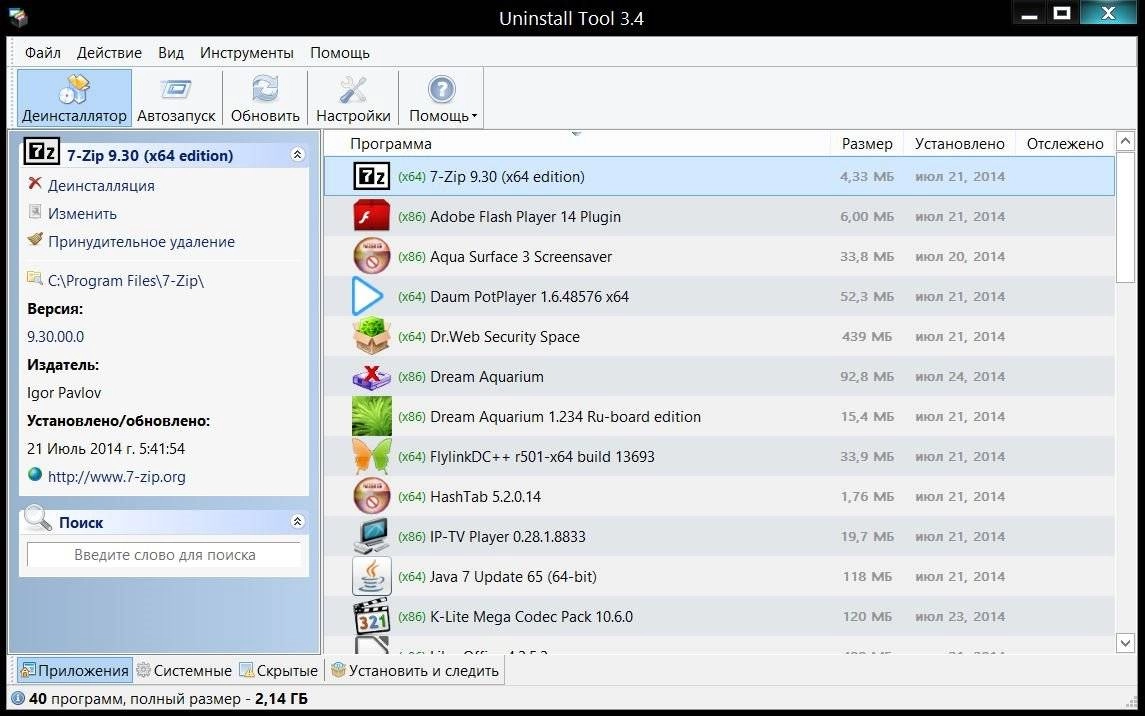1145x716 pixels.
Task: Click the Помощь toolbar icon with question mark
Action: pyautogui.click(x=441, y=90)
